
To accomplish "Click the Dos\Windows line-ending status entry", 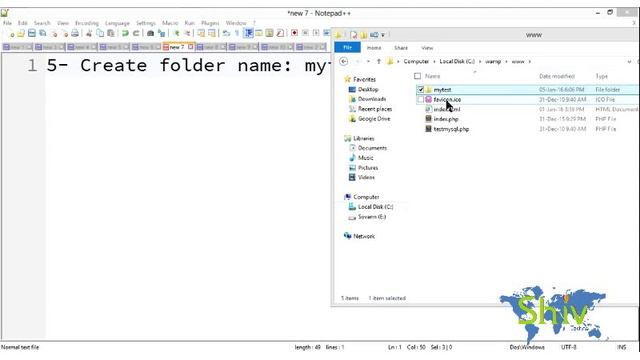I will pos(527,347).
